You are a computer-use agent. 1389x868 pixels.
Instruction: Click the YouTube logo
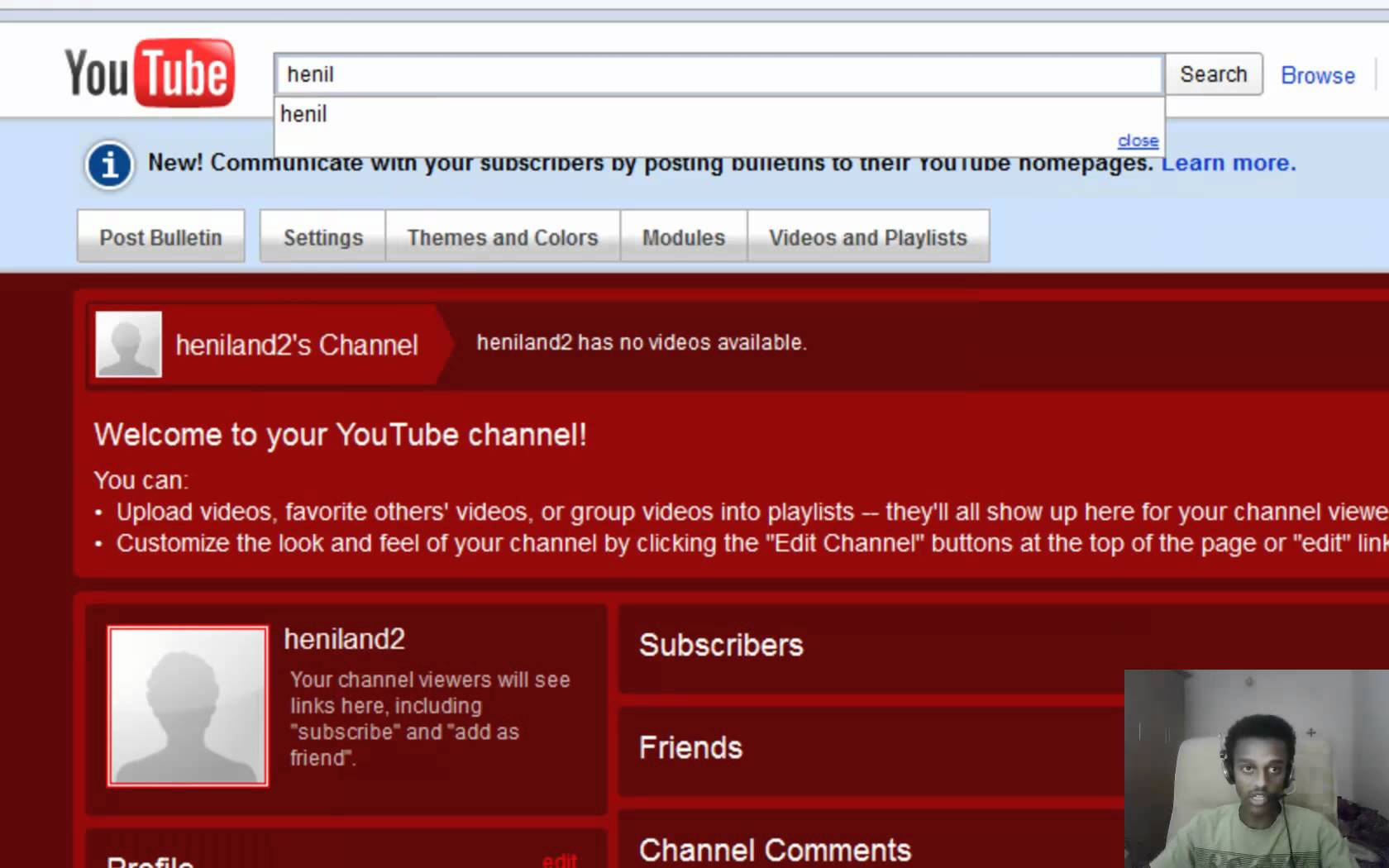click(150, 73)
